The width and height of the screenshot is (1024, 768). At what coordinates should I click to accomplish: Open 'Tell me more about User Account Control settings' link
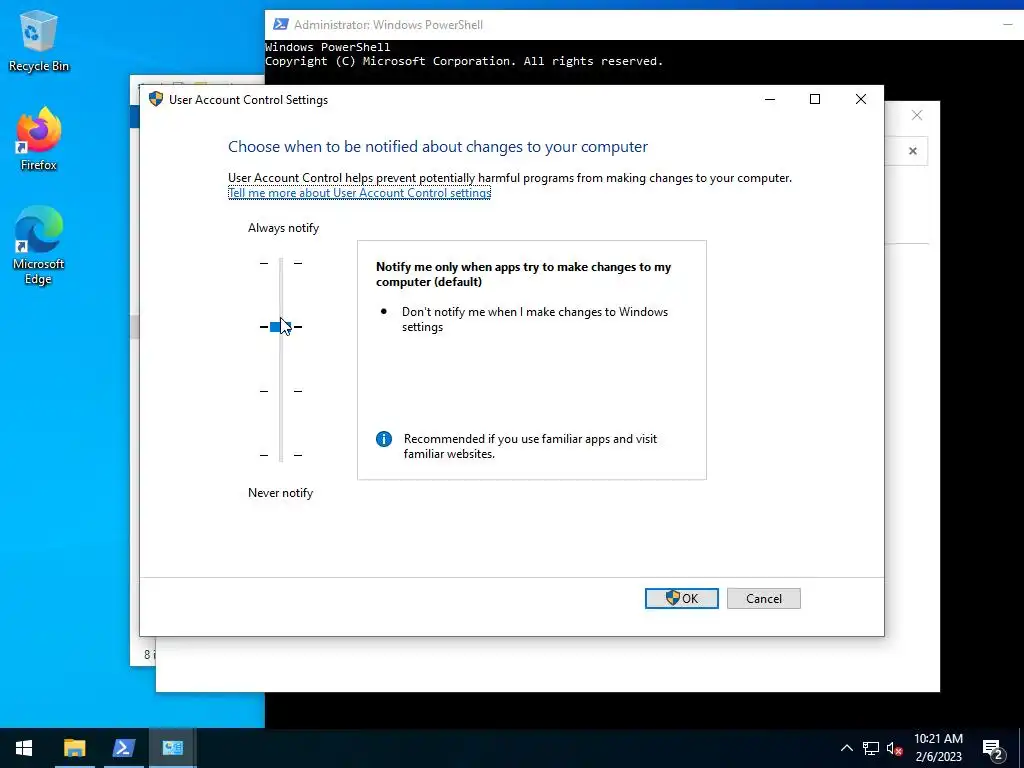tap(359, 193)
